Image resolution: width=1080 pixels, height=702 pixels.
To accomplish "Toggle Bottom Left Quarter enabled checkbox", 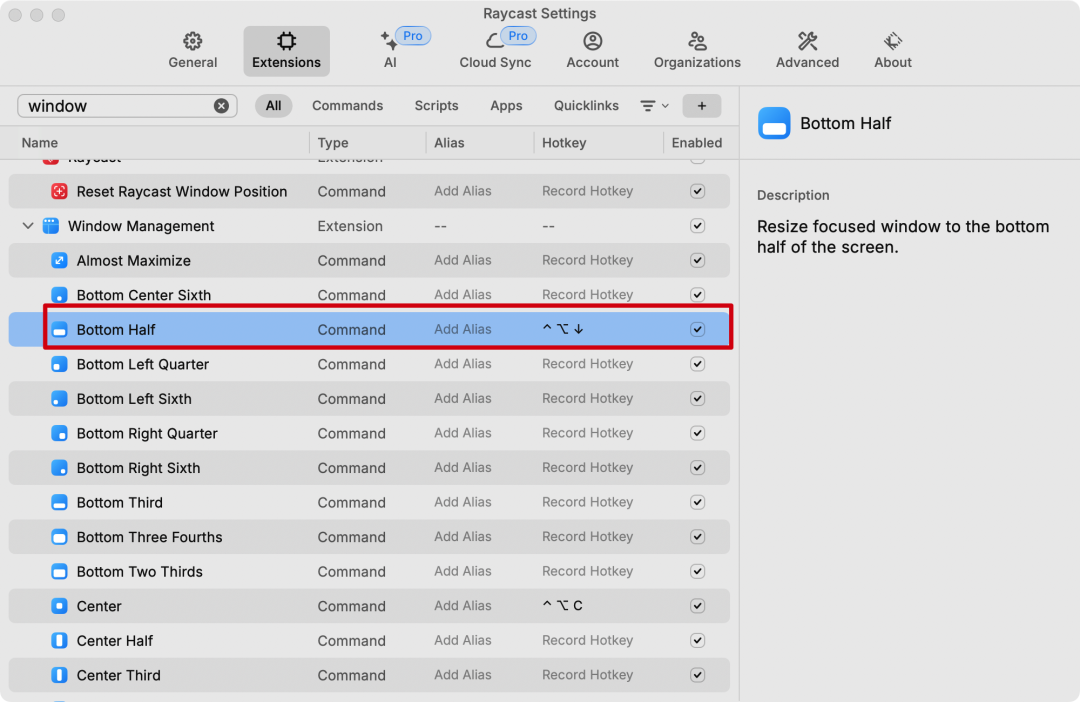I will [x=697, y=364].
